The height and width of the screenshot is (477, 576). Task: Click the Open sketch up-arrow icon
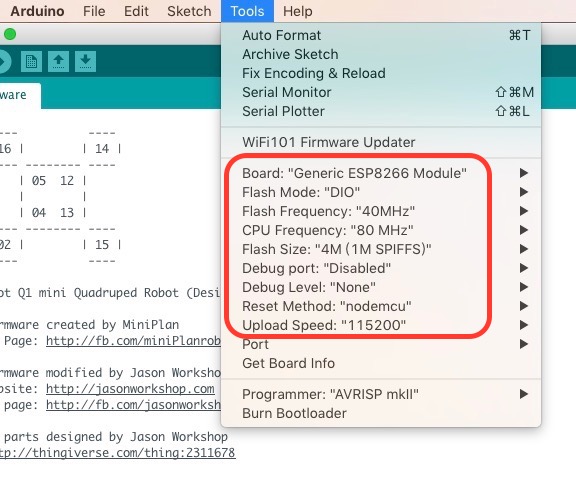click(58, 61)
